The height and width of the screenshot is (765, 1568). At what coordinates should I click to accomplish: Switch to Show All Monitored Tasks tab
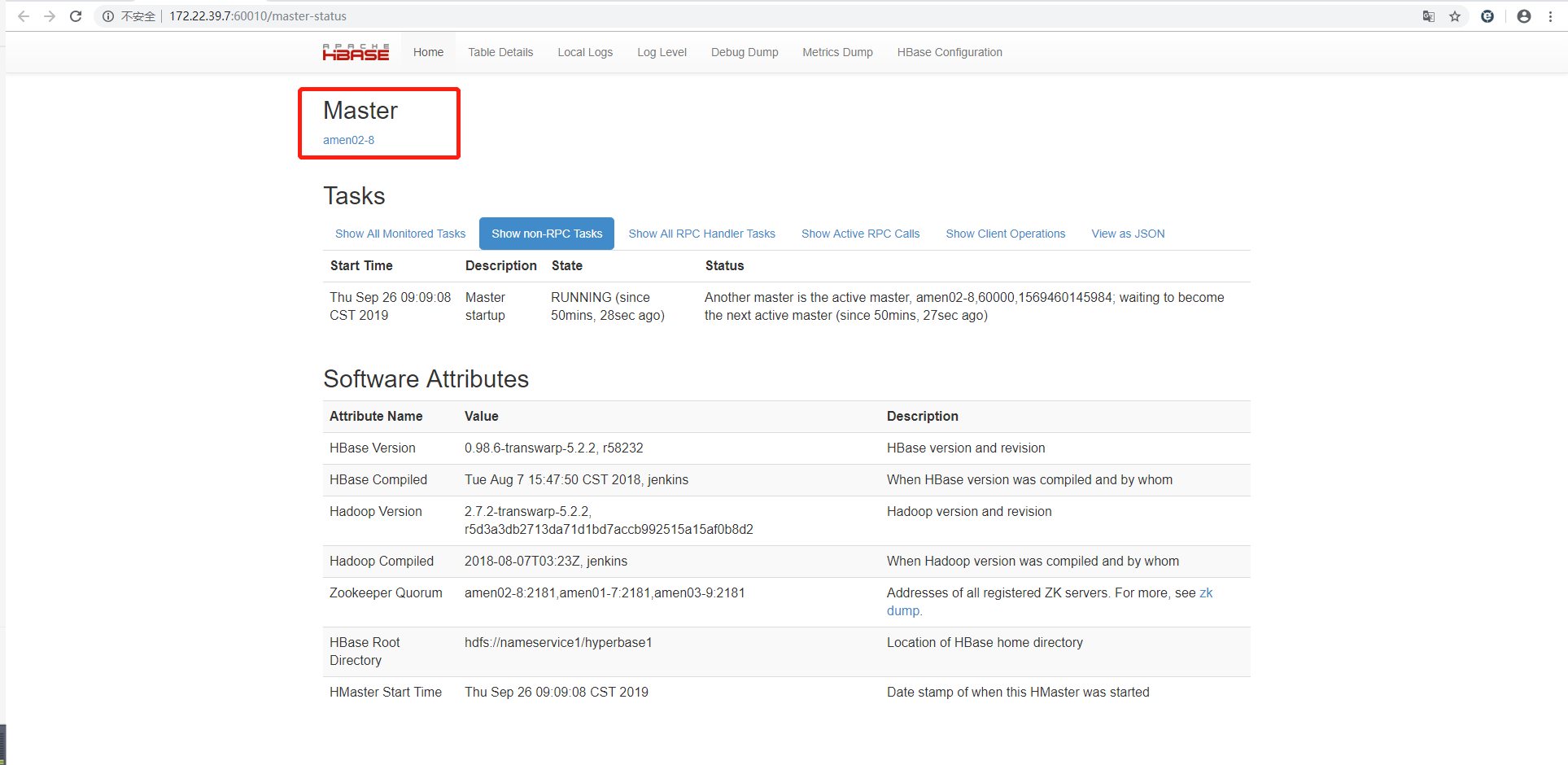tap(400, 234)
